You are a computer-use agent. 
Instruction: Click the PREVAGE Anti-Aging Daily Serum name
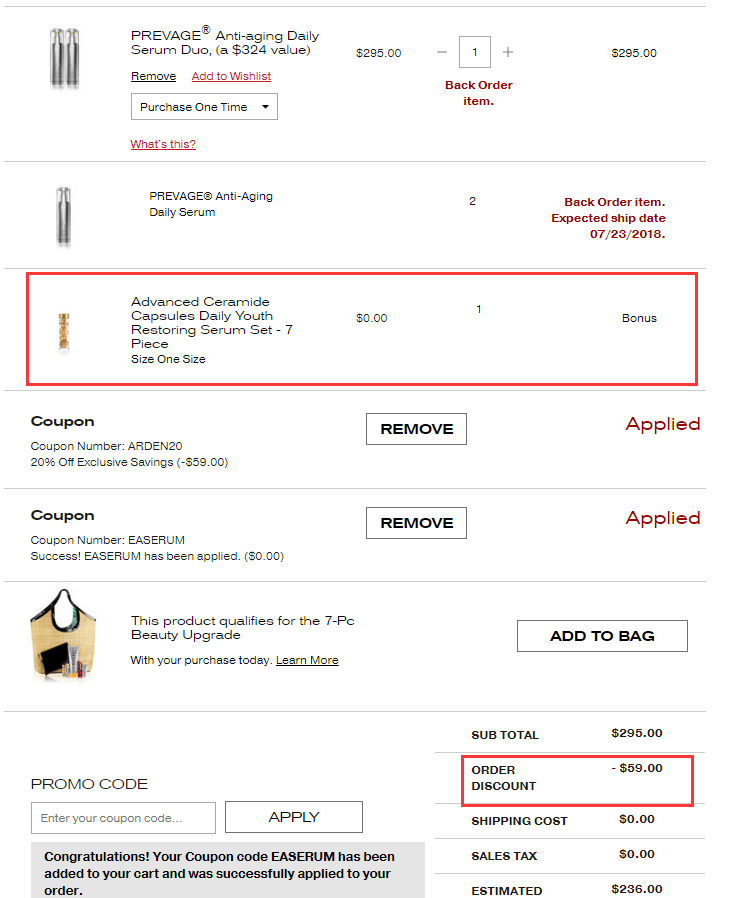tap(210, 204)
